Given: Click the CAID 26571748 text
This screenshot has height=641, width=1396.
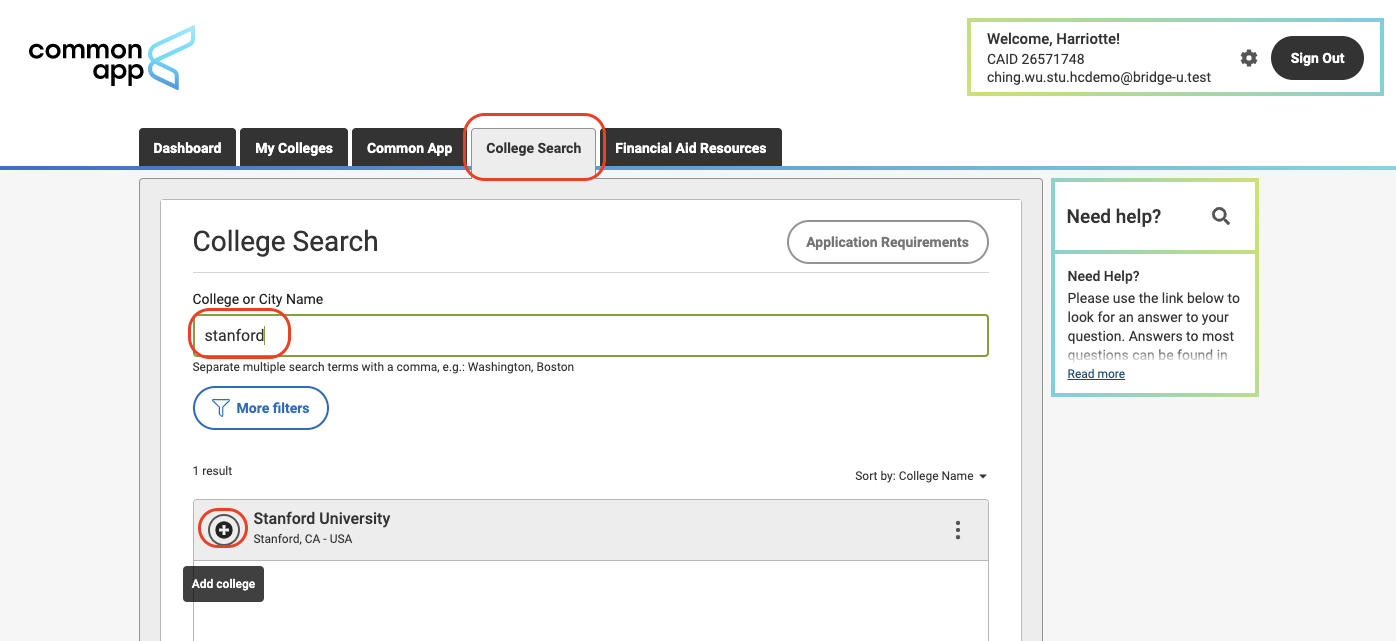Looking at the screenshot, I should 1036,59.
